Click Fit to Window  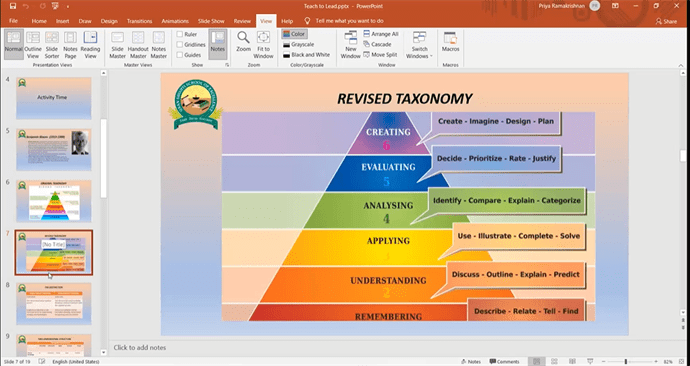[x=263, y=44]
